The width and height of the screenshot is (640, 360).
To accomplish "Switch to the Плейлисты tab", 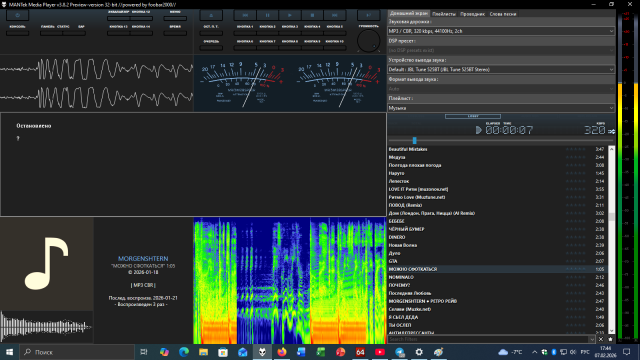I will [x=444, y=14].
